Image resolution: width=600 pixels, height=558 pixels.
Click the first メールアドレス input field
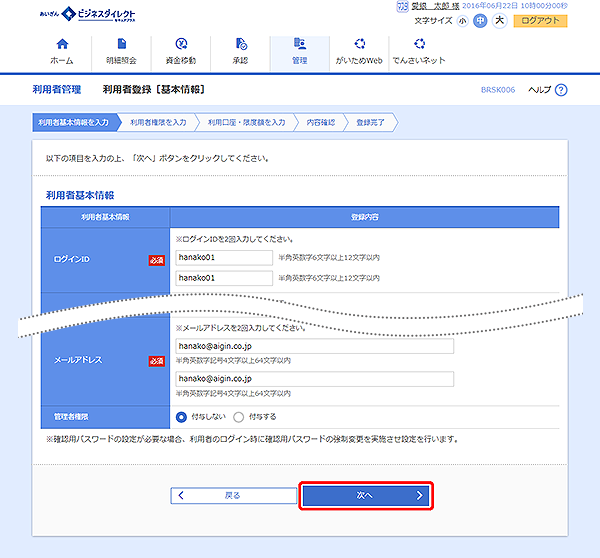(315, 346)
